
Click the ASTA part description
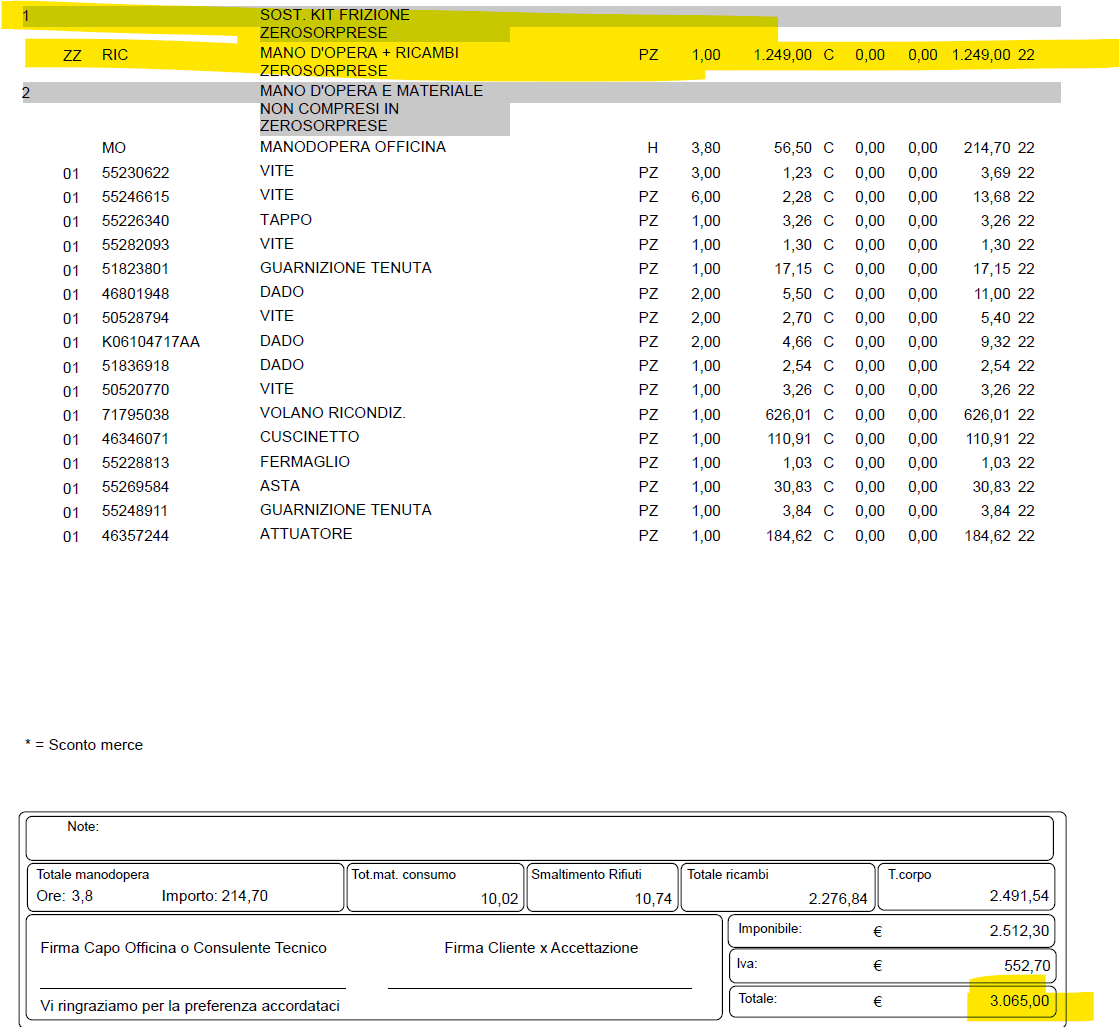pos(279,486)
